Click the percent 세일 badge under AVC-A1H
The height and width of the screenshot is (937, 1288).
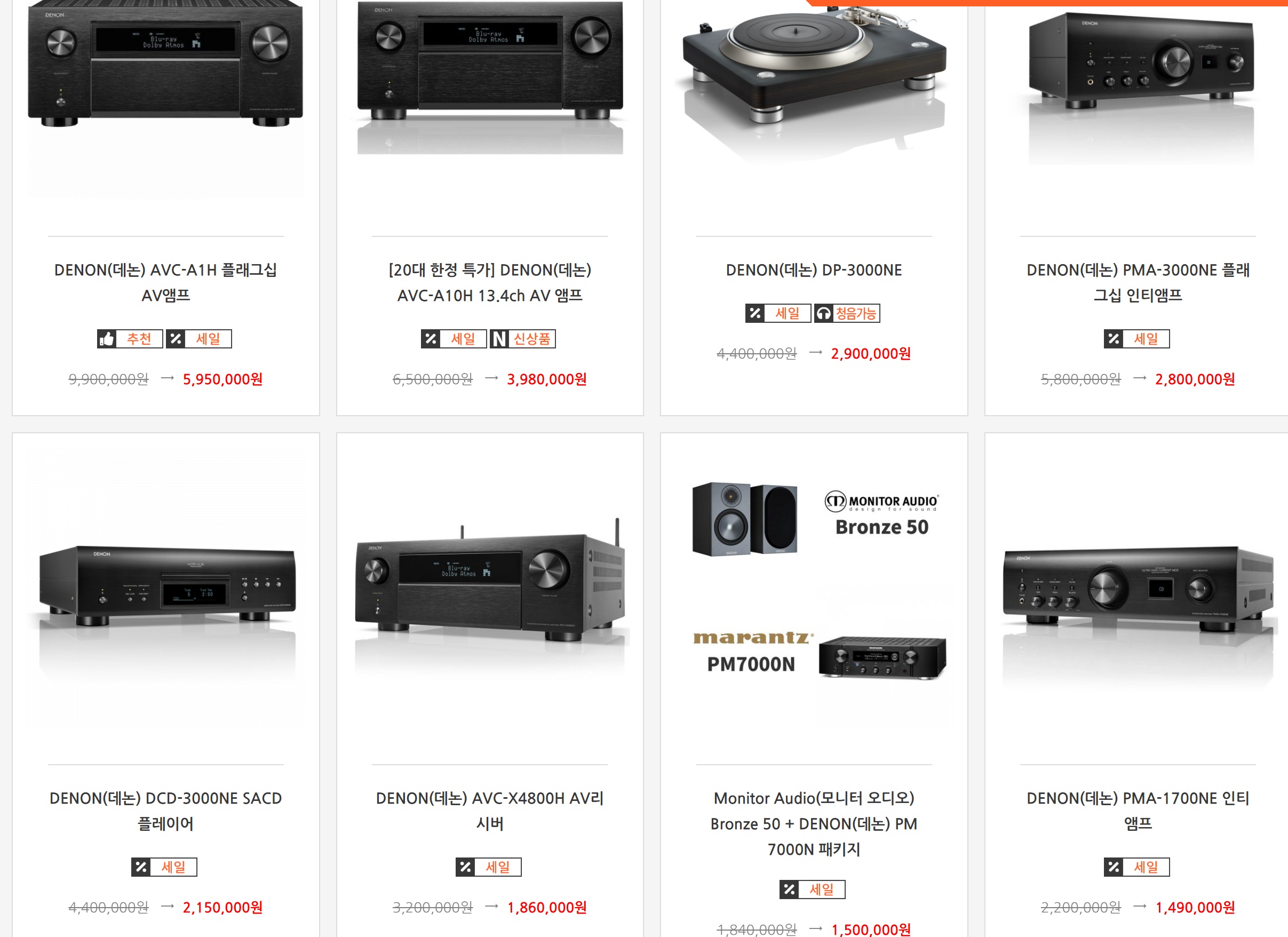tap(199, 339)
